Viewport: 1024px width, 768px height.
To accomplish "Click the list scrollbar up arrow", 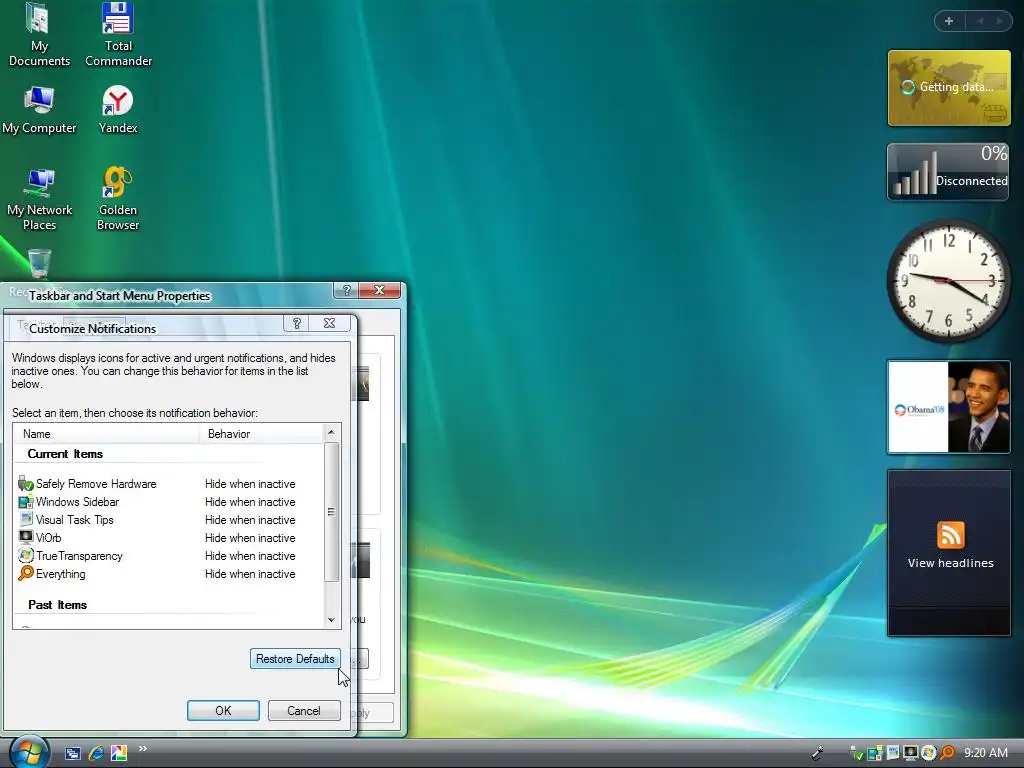I will [331, 432].
